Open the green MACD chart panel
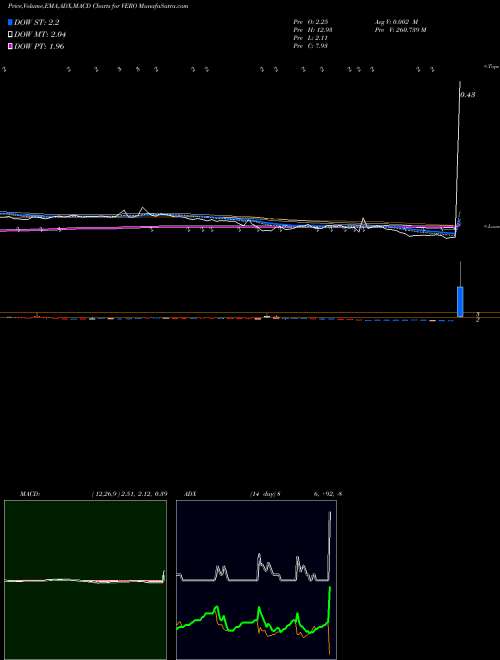 [x=85, y=580]
